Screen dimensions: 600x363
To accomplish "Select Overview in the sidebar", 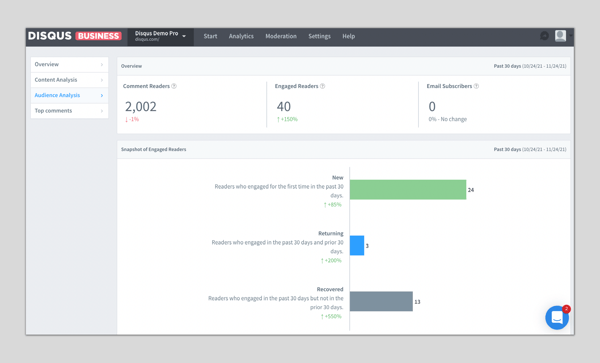I will tap(69, 64).
